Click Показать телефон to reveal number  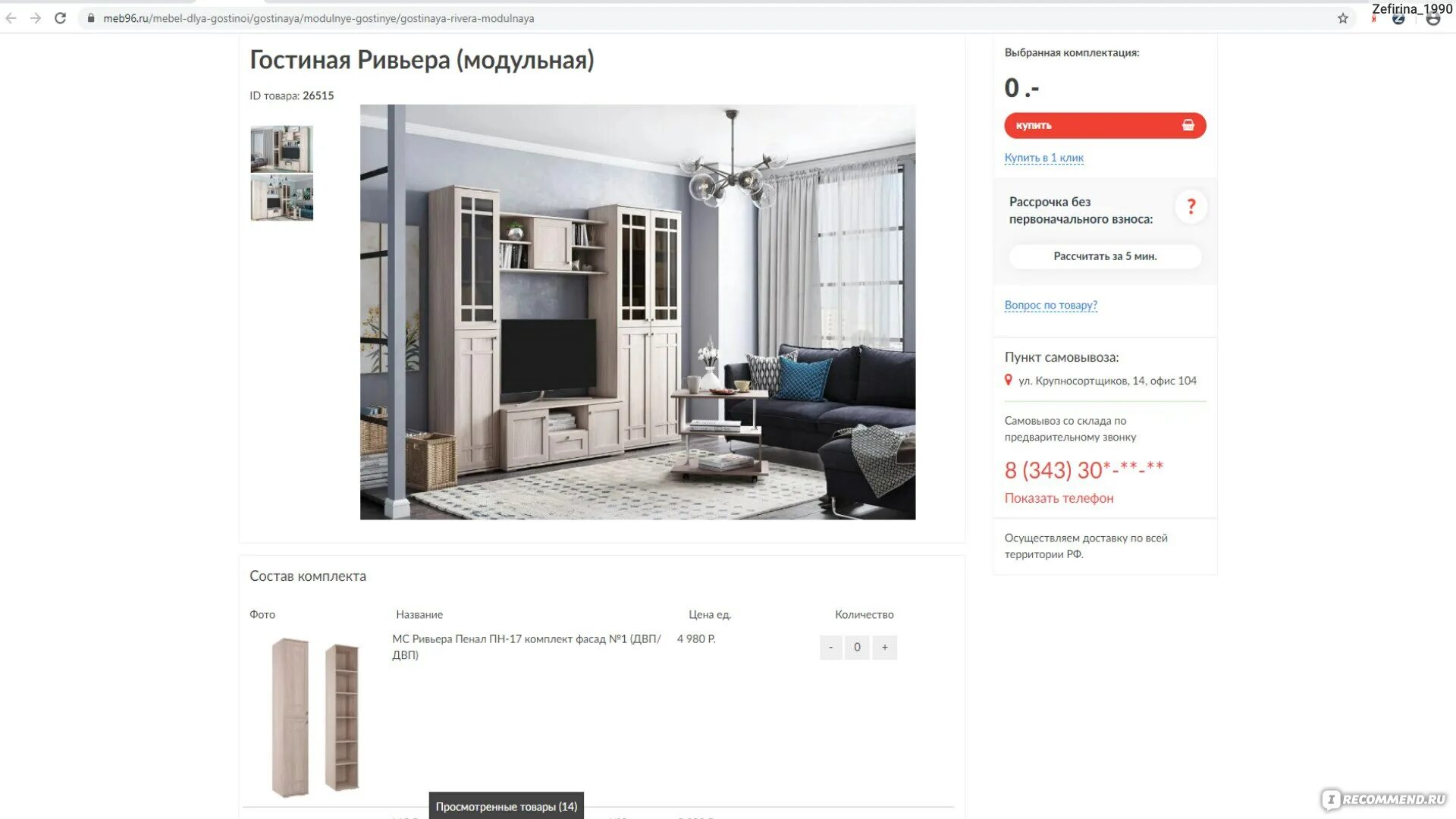click(x=1059, y=498)
